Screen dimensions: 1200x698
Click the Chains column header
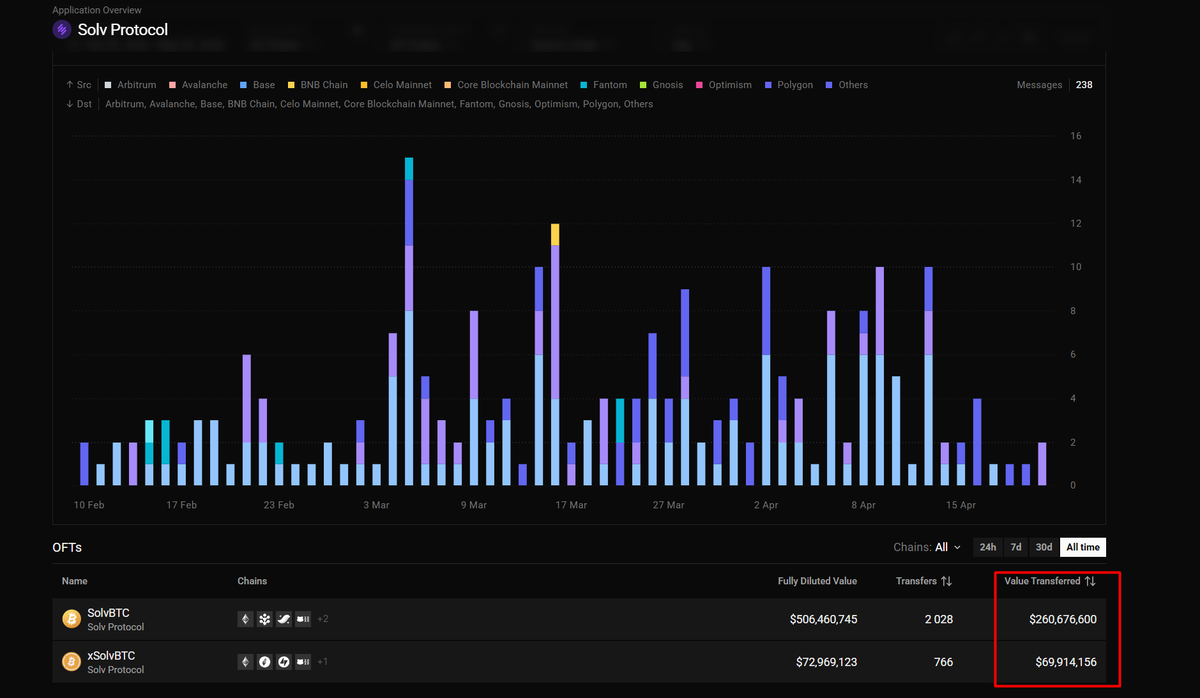[252, 581]
